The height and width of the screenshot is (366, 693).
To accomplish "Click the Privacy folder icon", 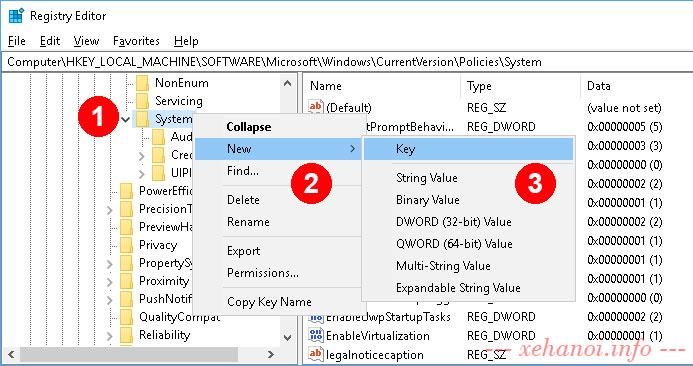I will [126, 245].
